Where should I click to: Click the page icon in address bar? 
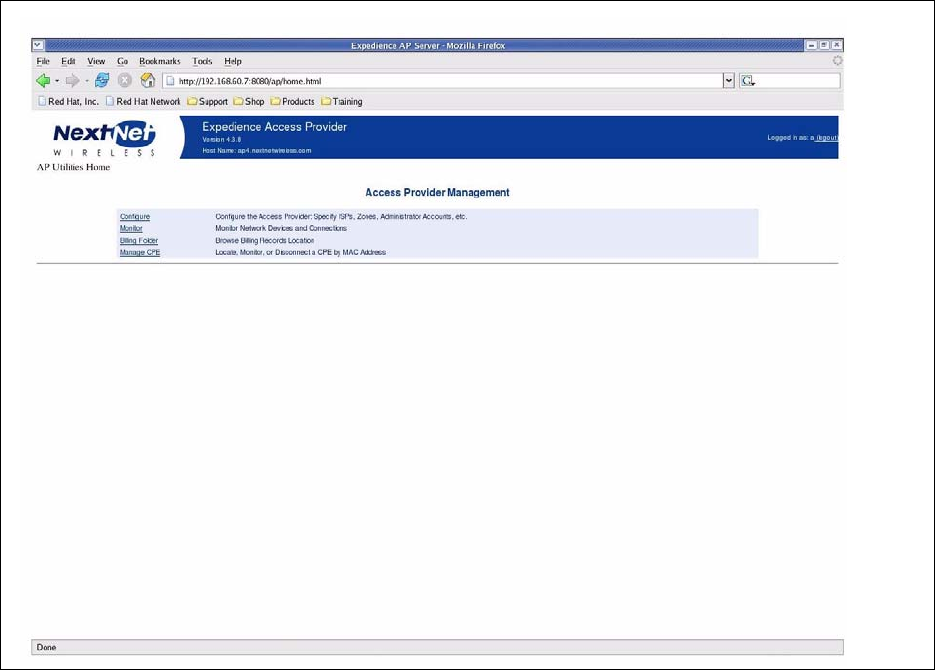[170, 80]
